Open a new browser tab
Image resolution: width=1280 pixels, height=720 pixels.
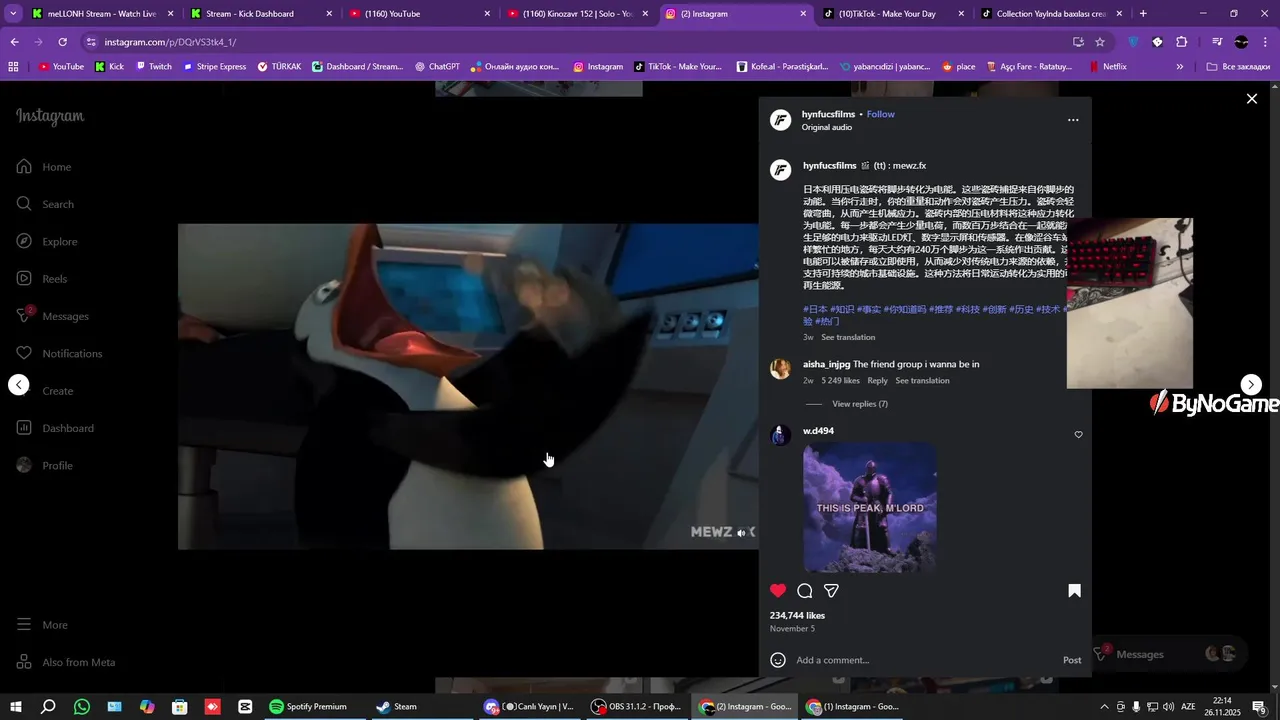(1143, 14)
